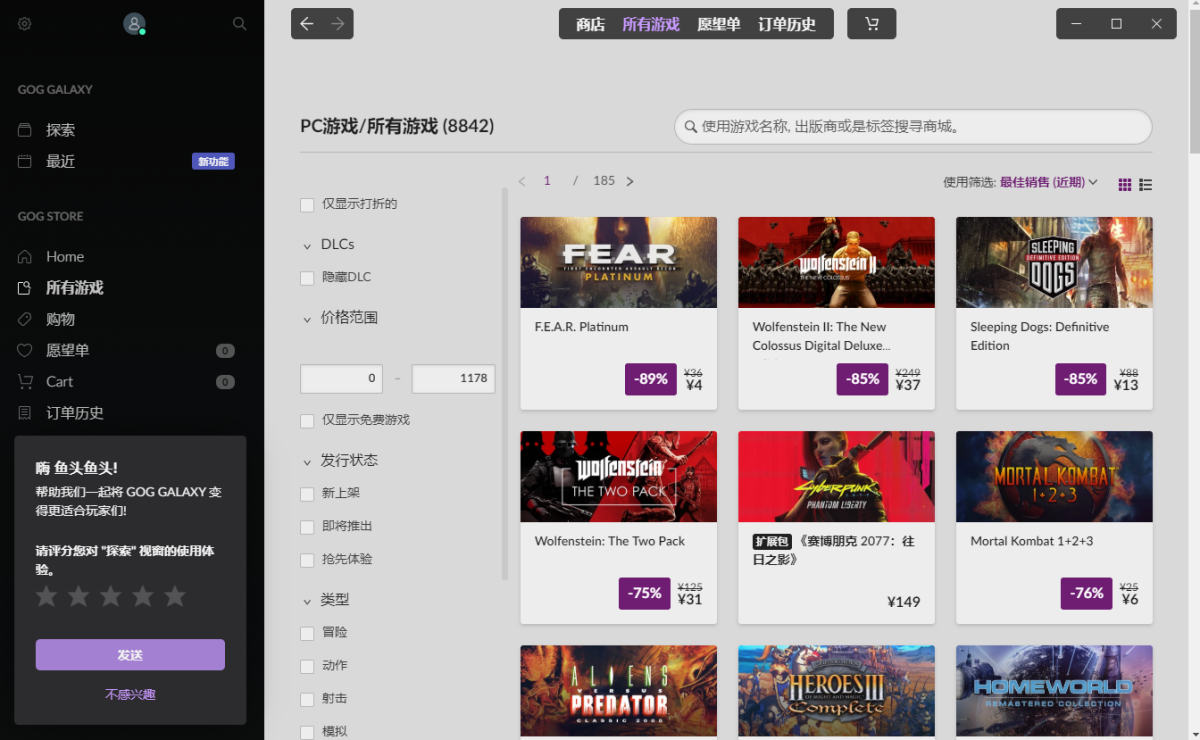1200x740 pixels.
Task: Switch results to list view
Action: (x=1145, y=184)
